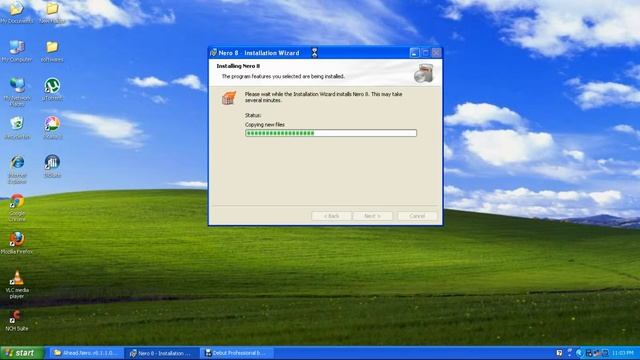Select the Mozilla Firefox desktop shortcut
Viewport: 640px width, 360px height.
coord(17,243)
